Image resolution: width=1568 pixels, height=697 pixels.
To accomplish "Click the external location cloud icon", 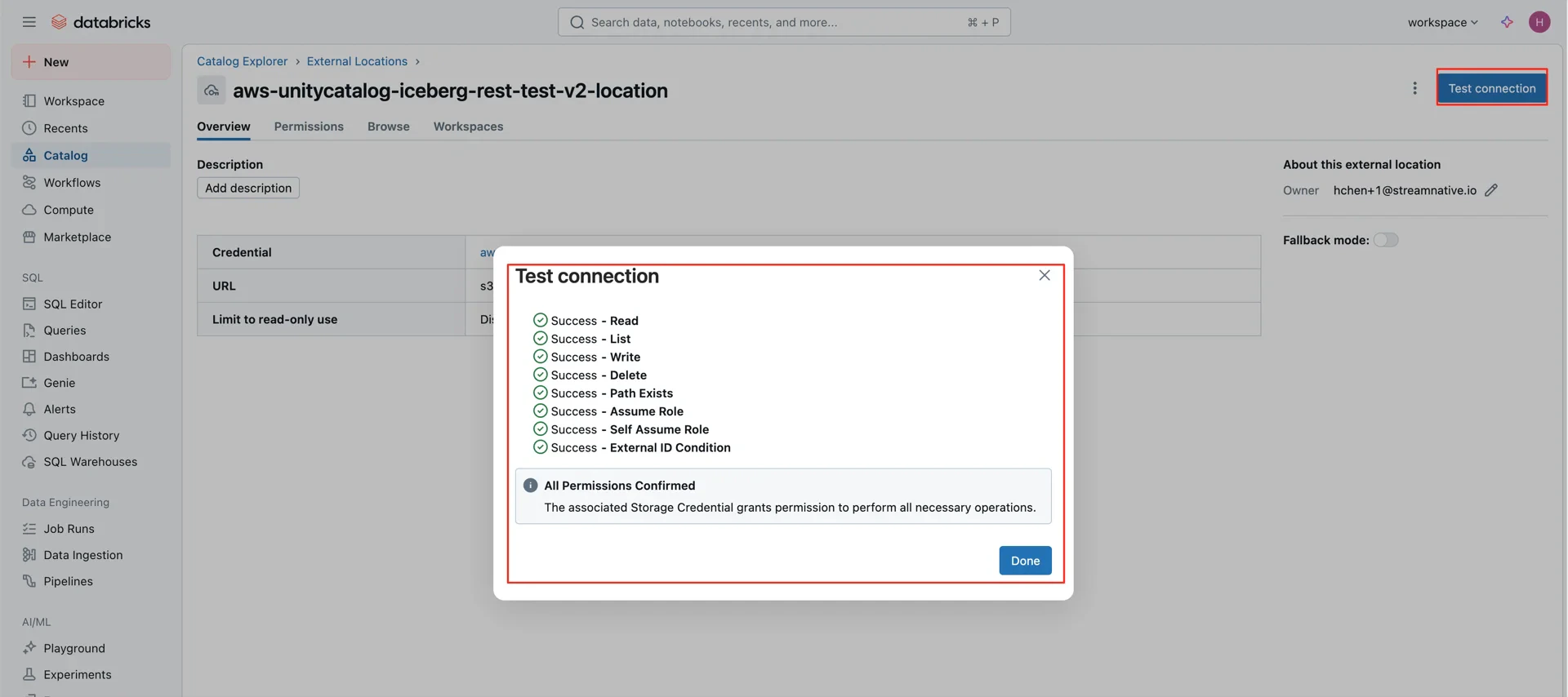I will pyautogui.click(x=212, y=91).
